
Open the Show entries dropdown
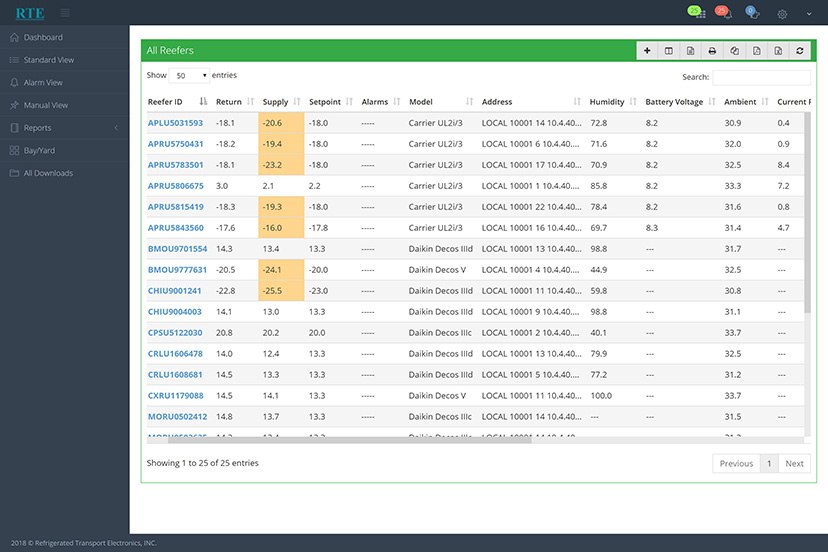[189, 76]
